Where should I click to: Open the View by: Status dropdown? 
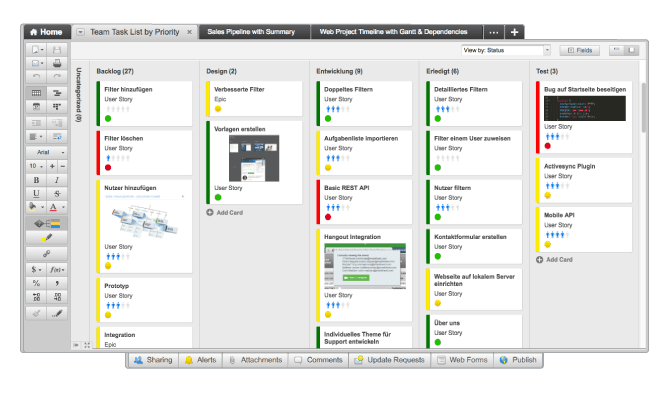point(506,49)
